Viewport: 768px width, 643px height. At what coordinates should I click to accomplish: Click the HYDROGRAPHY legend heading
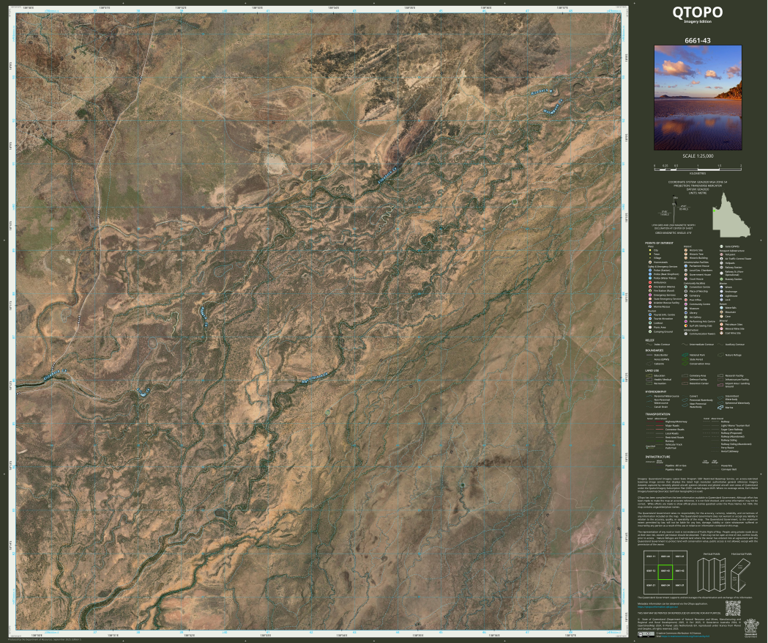pos(656,392)
